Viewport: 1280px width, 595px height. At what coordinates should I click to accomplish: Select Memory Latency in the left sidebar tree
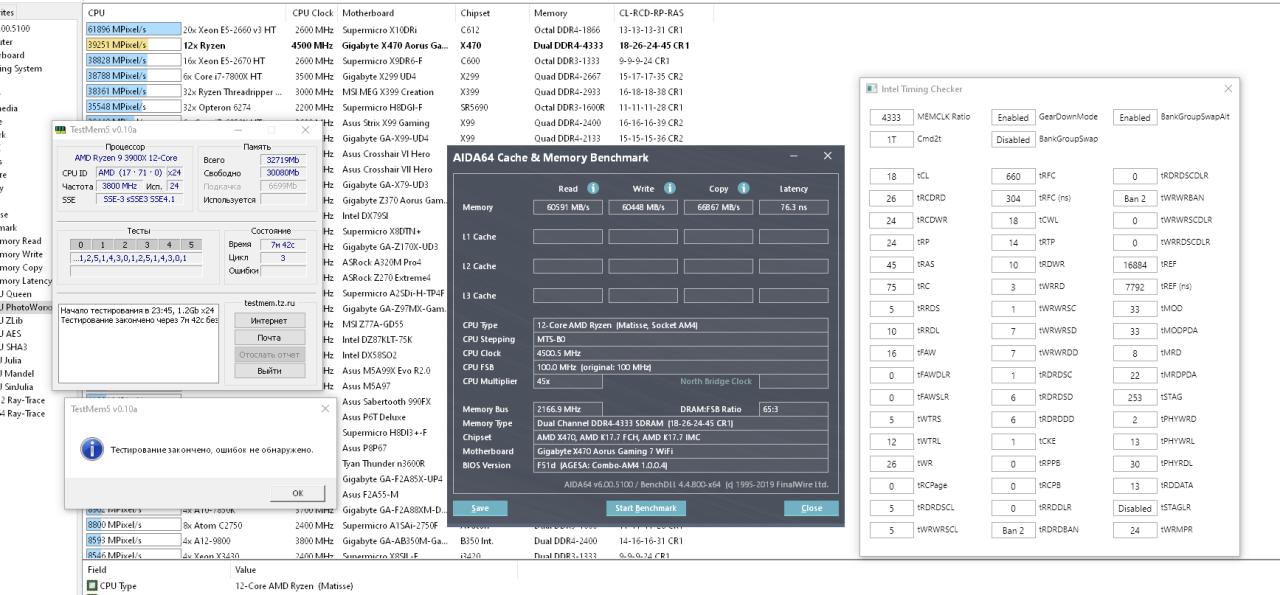tap(24, 281)
